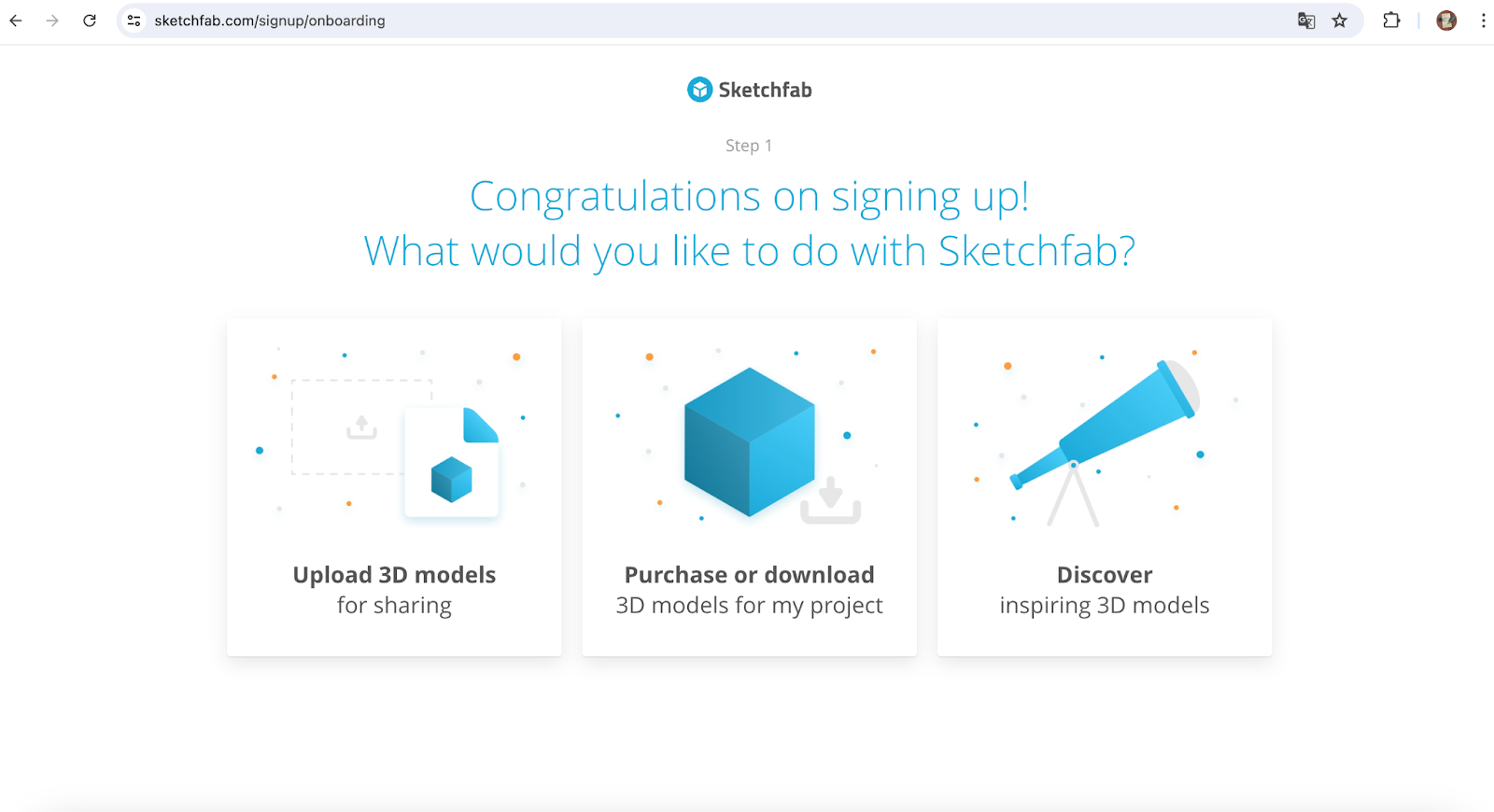Click the browser back arrow
The width and height of the screenshot is (1494, 812).
pyautogui.click(x=16, y=21)
